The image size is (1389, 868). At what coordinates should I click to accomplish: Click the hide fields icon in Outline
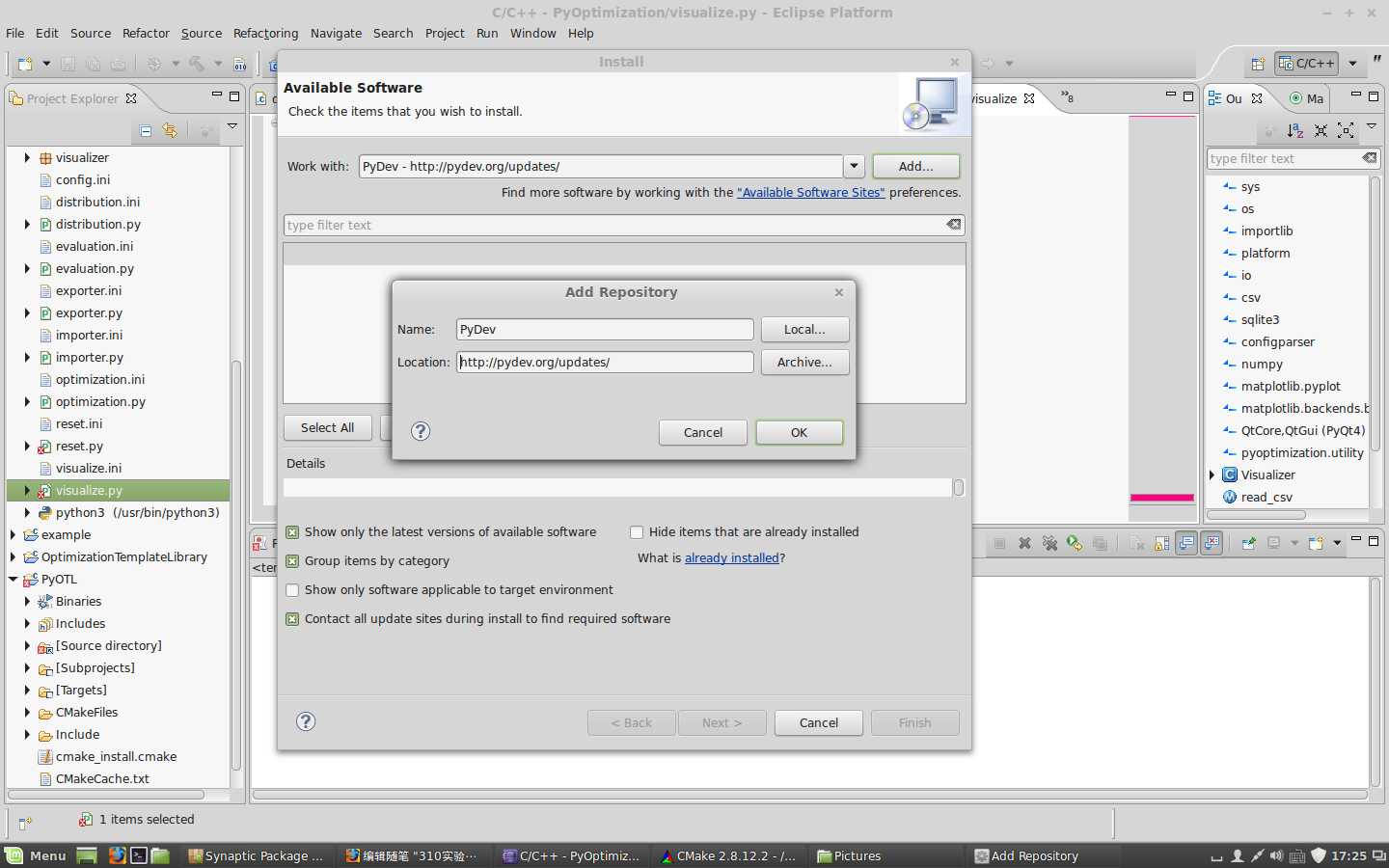coord(1321,130)
